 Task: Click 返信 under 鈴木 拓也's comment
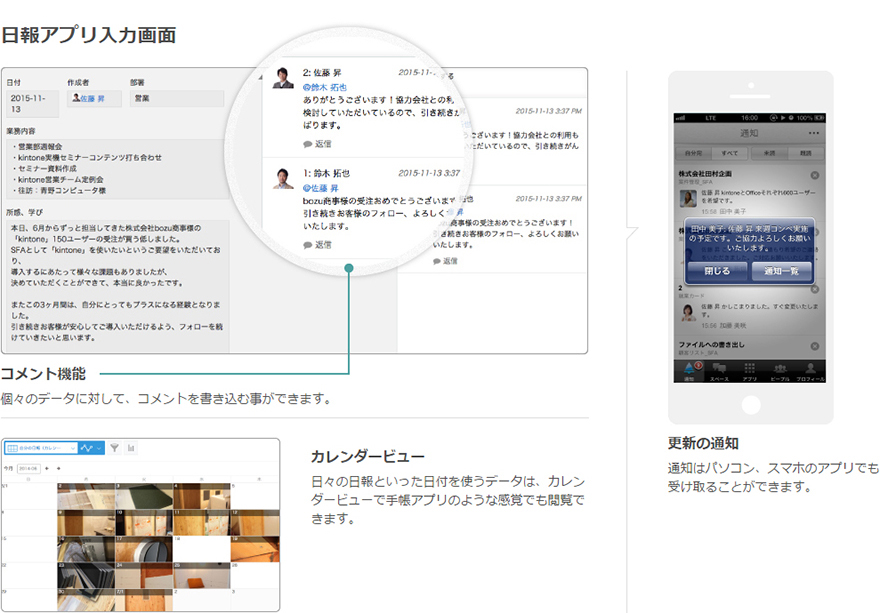(317, 244)
